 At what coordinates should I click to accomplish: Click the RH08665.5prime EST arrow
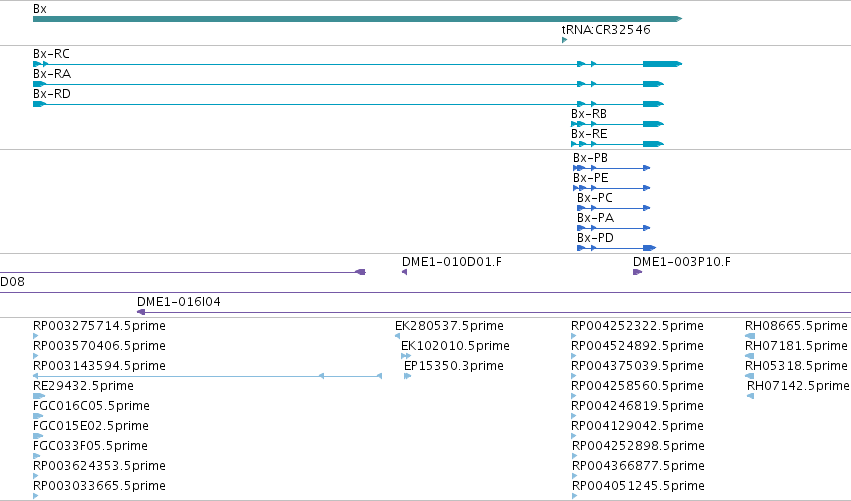click(x=750, y=336)
